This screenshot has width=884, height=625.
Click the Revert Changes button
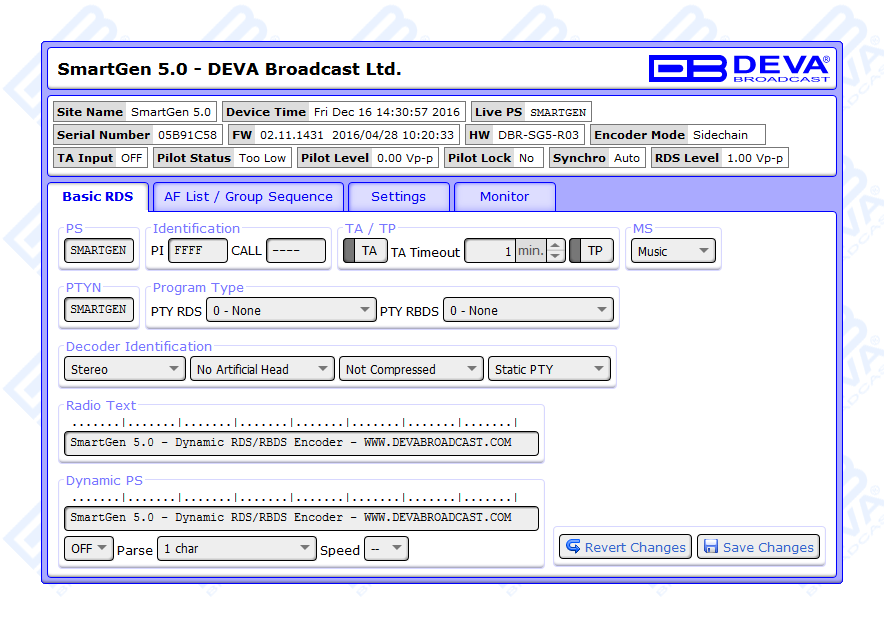[x=625, y=547]
